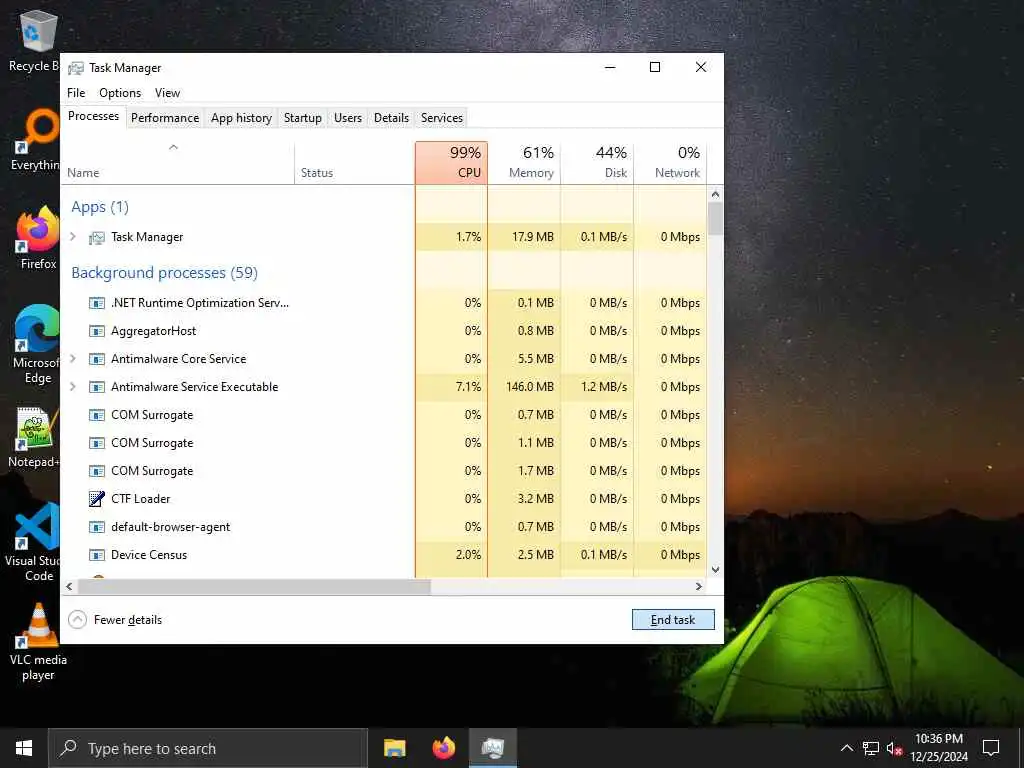
Task: Sort by the Status column header
Action: click(x=355, y=163)
